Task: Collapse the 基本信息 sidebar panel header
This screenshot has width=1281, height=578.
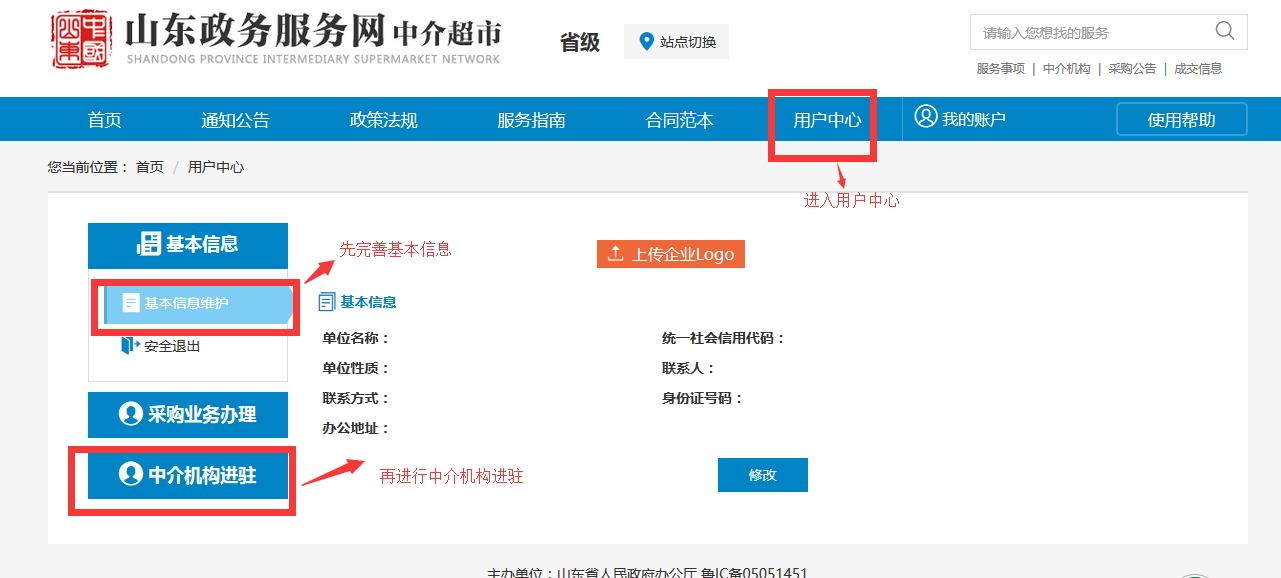Action: [x=188, y=245]
